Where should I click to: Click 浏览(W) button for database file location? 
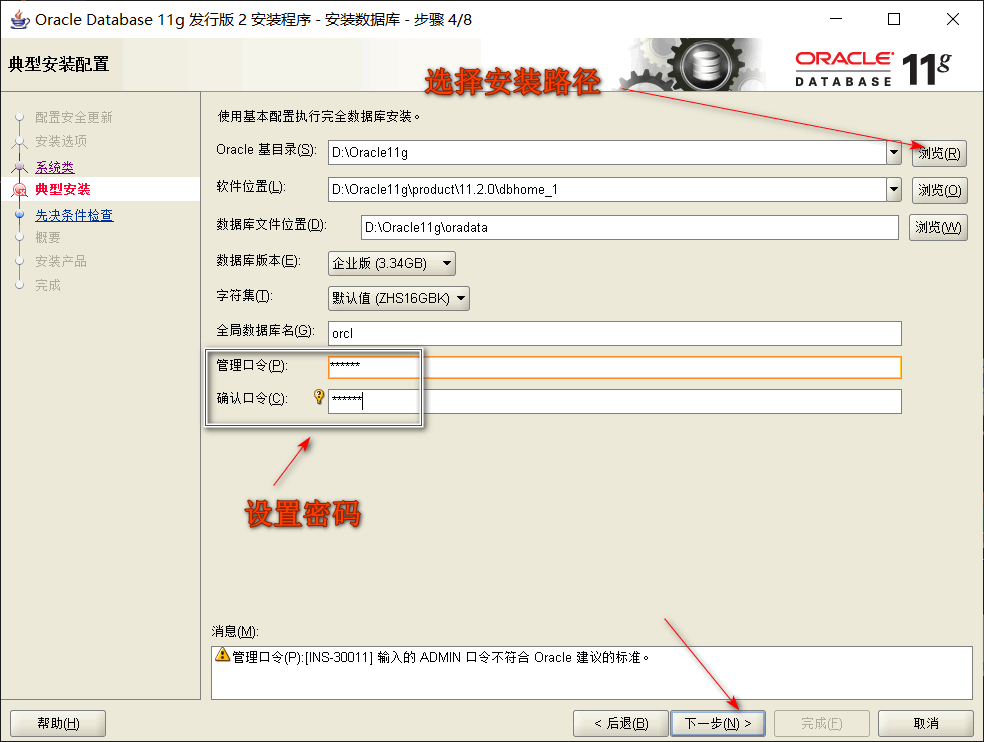point(938,227)
